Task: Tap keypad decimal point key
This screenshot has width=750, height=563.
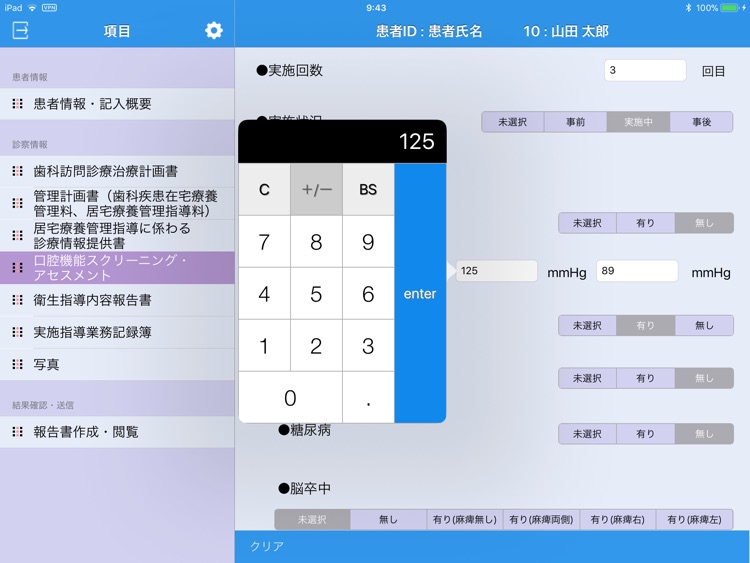Action: click(x=368, y=397)
